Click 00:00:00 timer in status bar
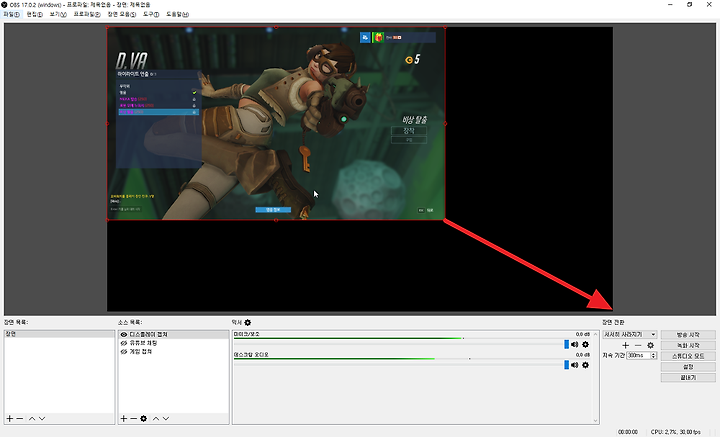Viewport: 720px width, 437px height. [x=628, y=432]
